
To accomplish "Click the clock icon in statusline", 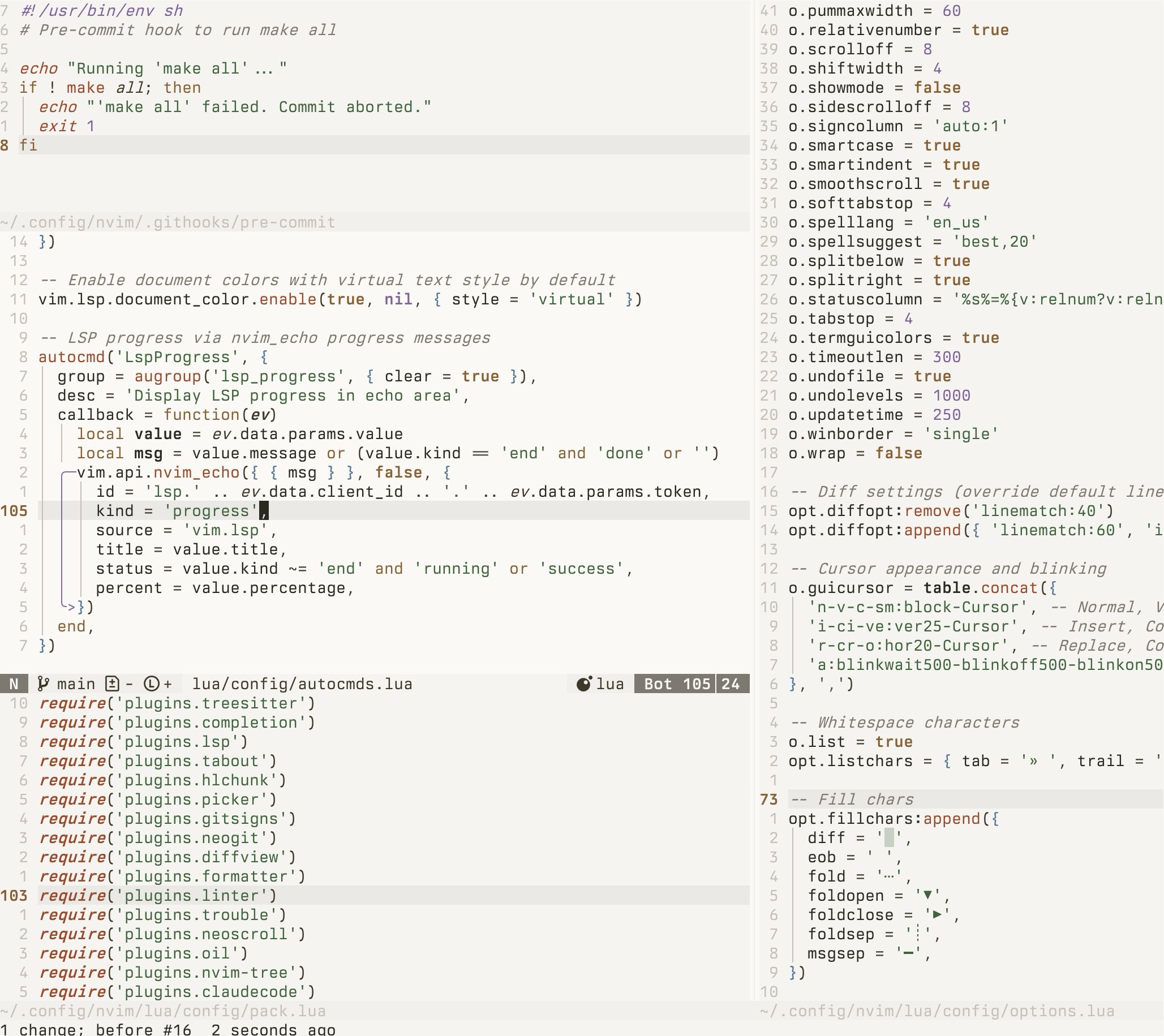I will (152, 684).
